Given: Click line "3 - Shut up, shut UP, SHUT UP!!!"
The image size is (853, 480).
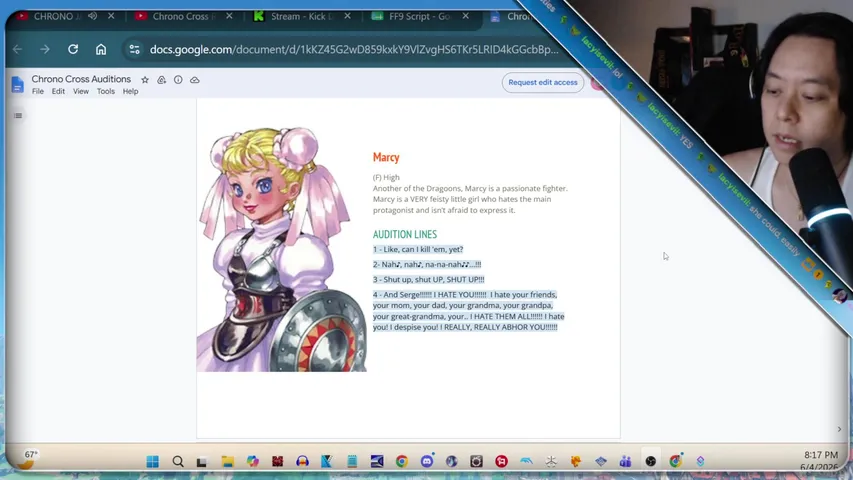Looking at the screenshot, I should coord(428,279).
